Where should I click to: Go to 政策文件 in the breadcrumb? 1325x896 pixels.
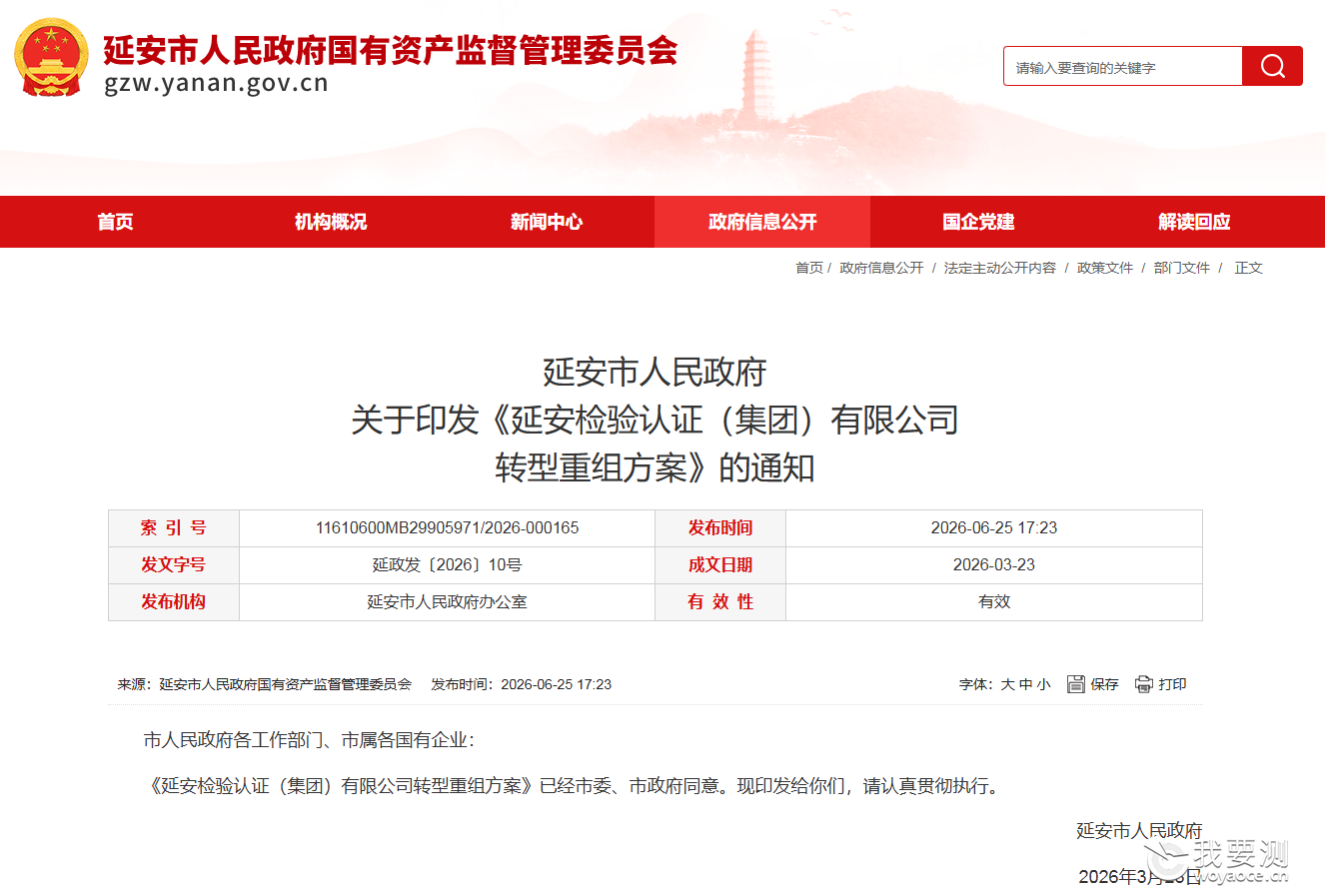coord(1105,268)
